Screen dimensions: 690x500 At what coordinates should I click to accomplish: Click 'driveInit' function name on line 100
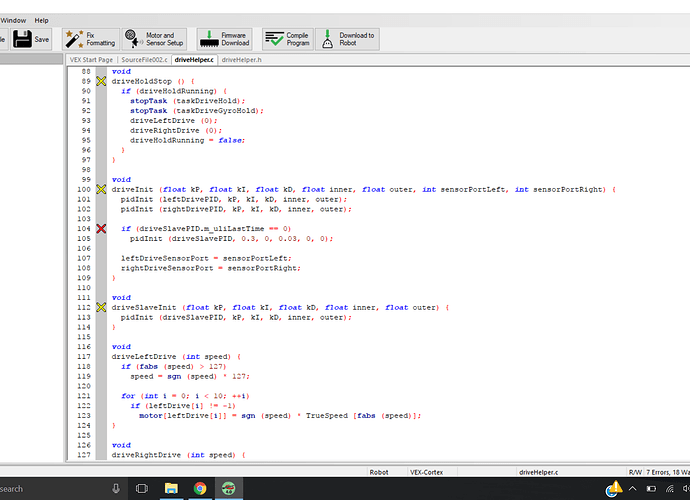132,190
